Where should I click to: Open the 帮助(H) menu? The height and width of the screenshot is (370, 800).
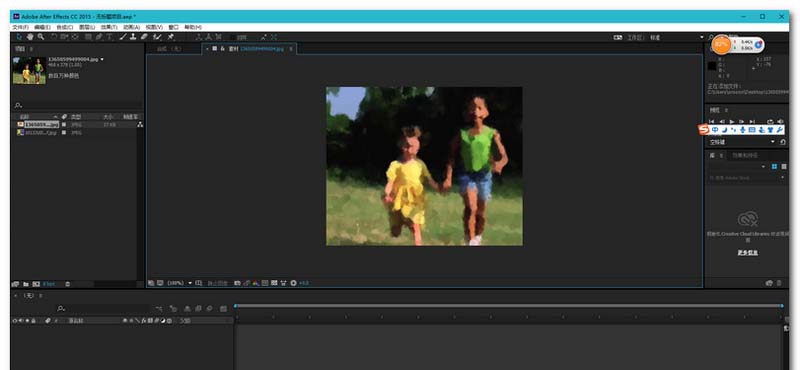193,27
